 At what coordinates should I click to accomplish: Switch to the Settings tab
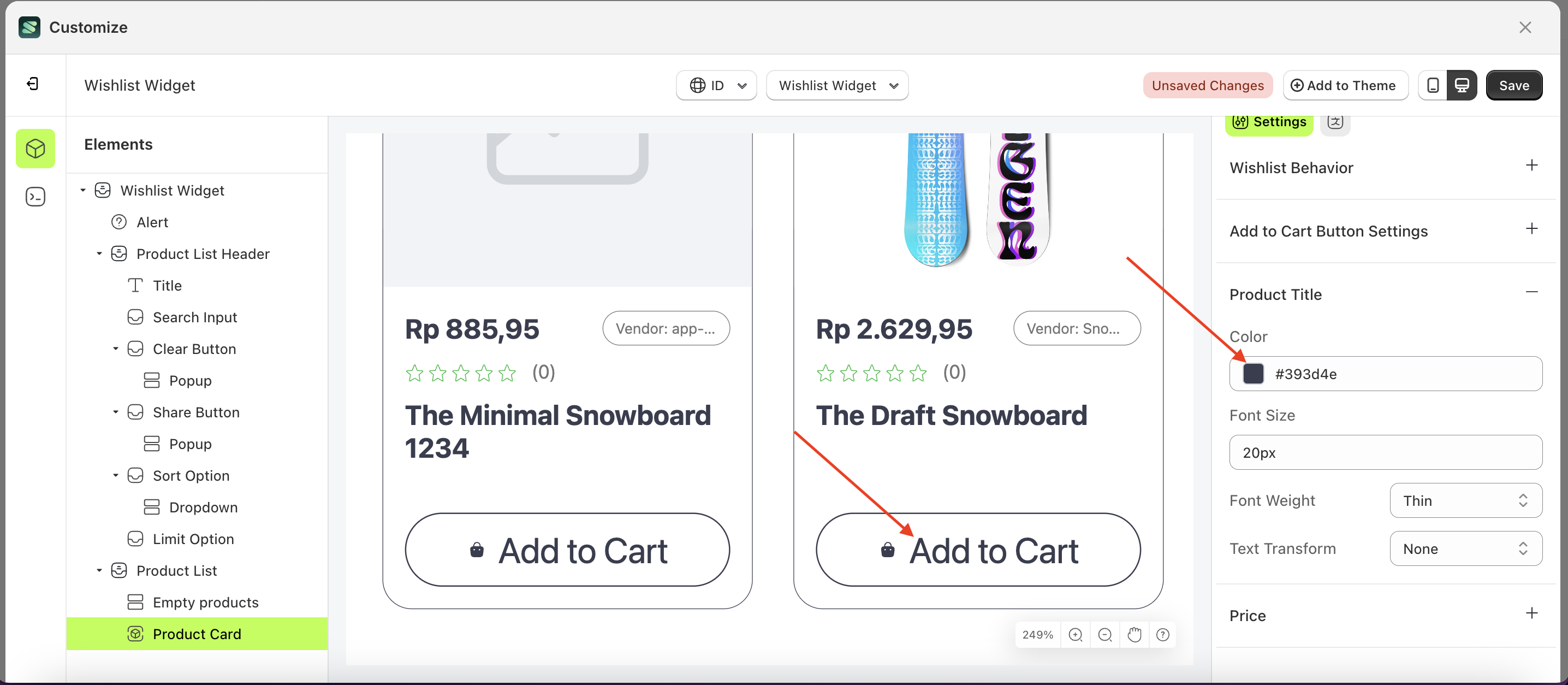(1268, 121)
